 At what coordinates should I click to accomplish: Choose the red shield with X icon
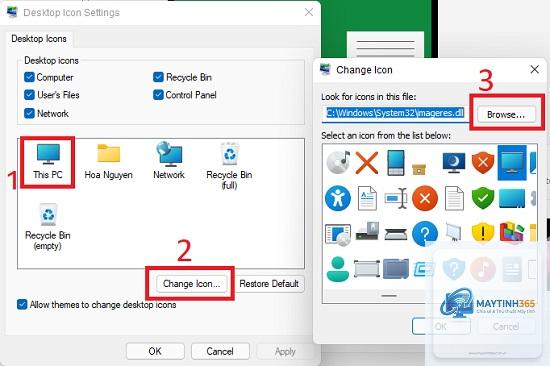click(x=483, y=163)
